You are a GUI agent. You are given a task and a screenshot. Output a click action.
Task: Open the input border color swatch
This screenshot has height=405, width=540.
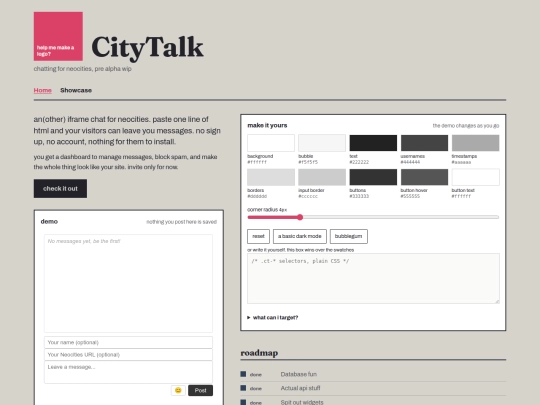pos(322,177)
